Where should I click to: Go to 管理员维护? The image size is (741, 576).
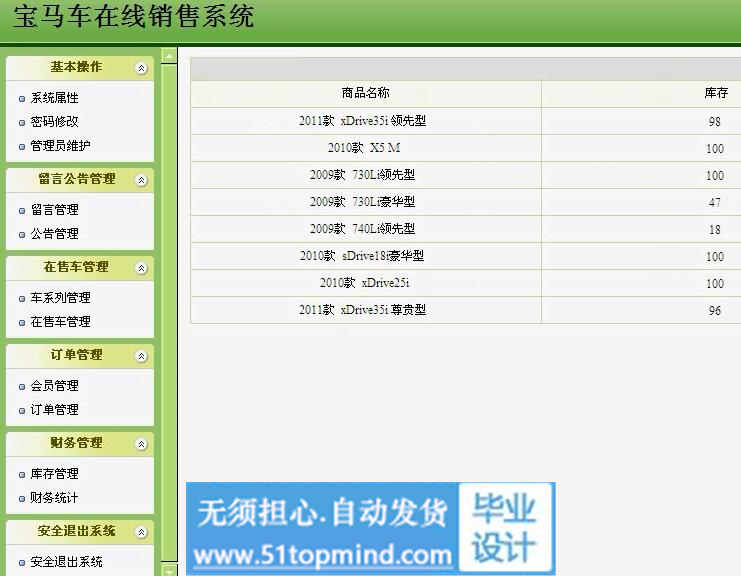(x=60, y=146)
